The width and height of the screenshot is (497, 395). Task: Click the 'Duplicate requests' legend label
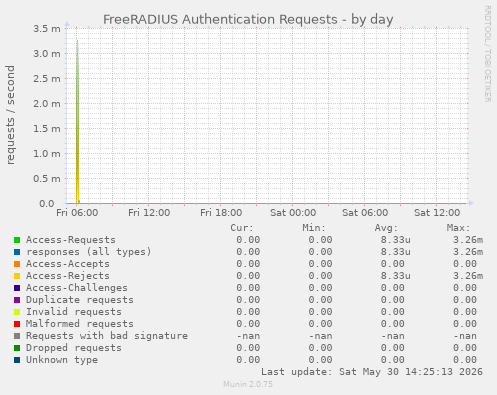[x=80, y=300]
